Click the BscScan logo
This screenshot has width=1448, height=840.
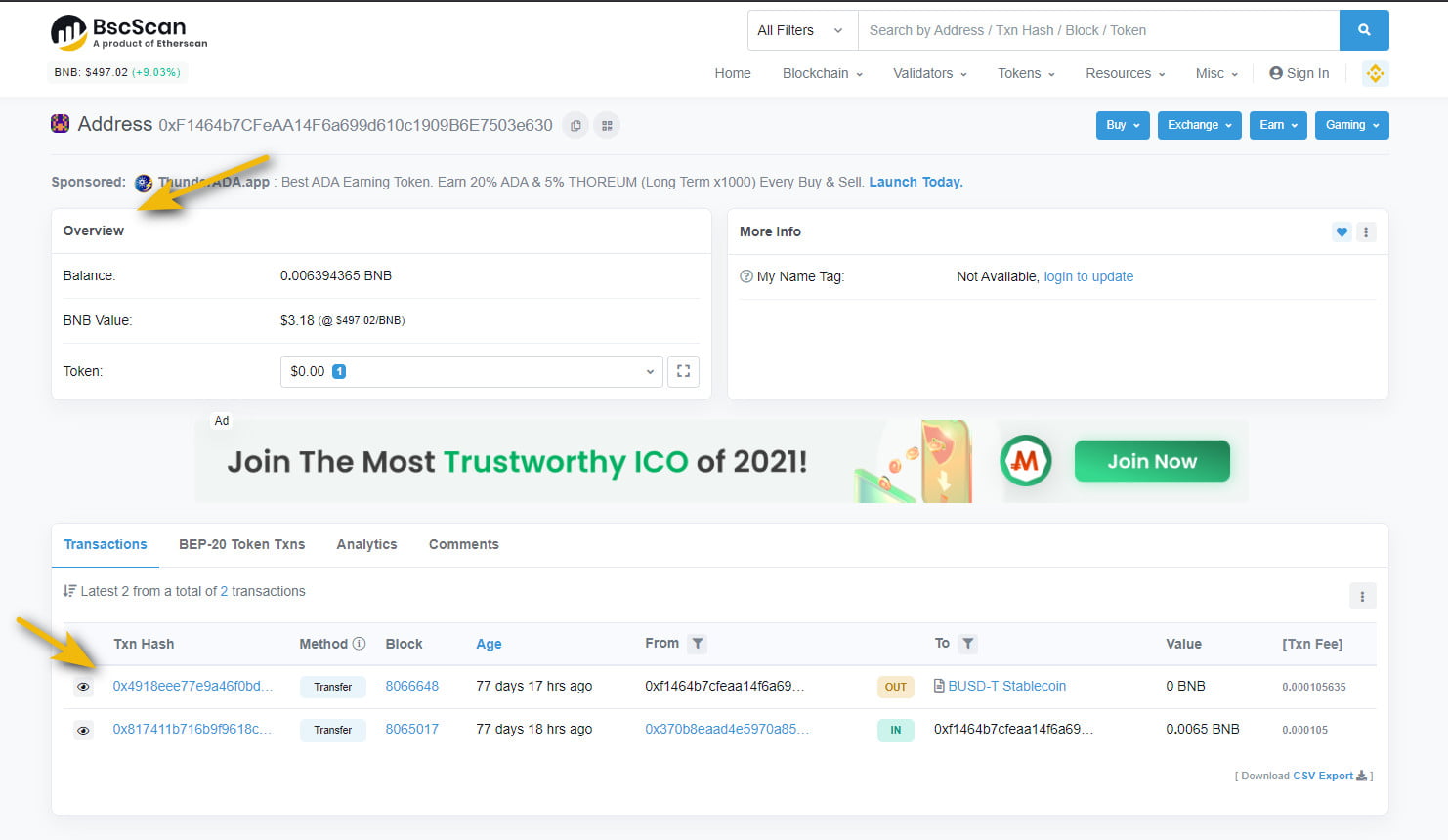pyautogui.click(x=128, y=32)
